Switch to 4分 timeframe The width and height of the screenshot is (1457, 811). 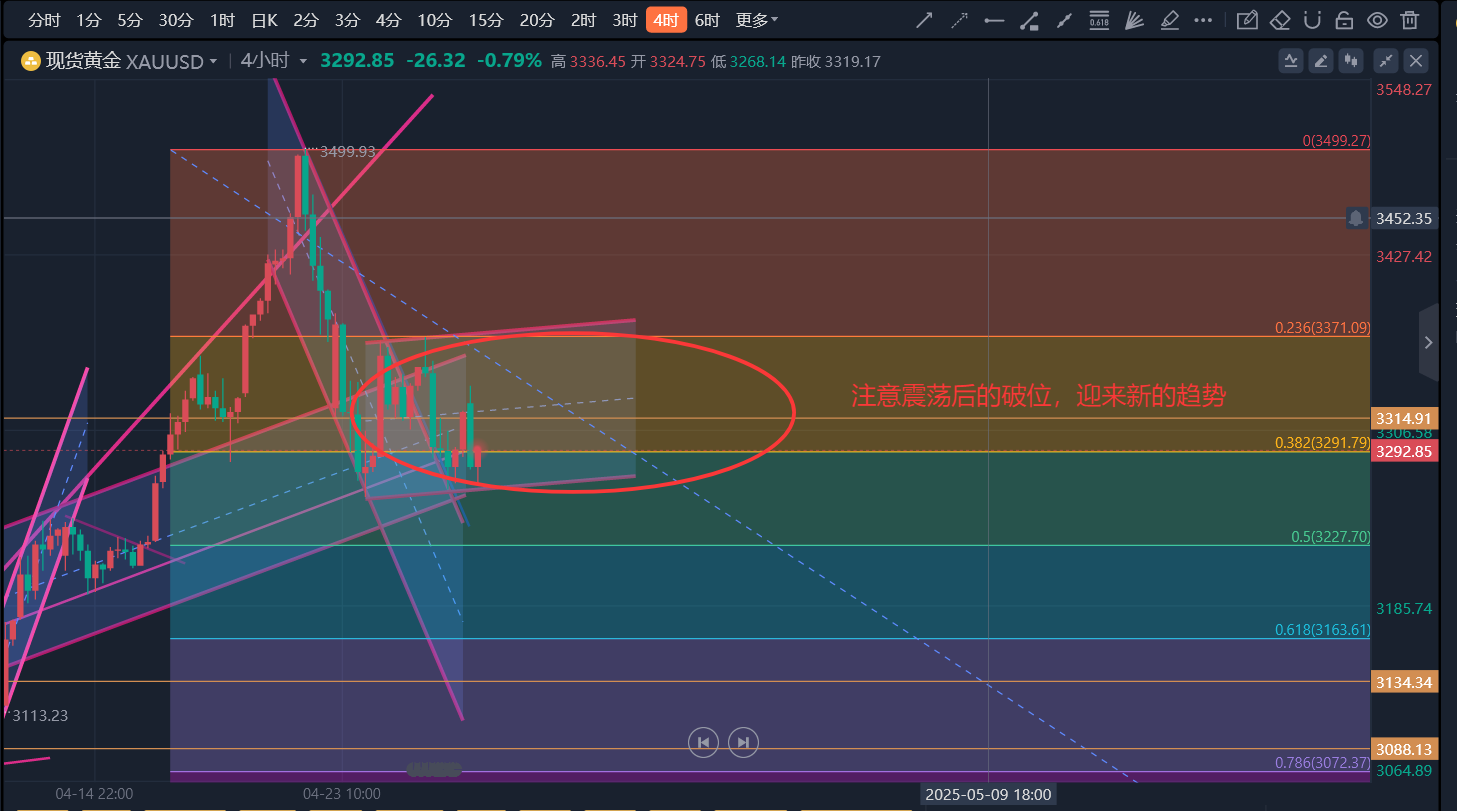388,20
